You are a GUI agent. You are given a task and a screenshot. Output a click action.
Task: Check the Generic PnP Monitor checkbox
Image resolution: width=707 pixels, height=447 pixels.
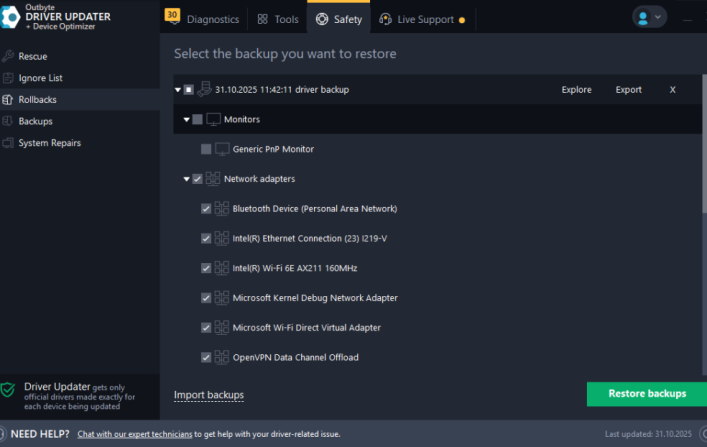(206, 149)
